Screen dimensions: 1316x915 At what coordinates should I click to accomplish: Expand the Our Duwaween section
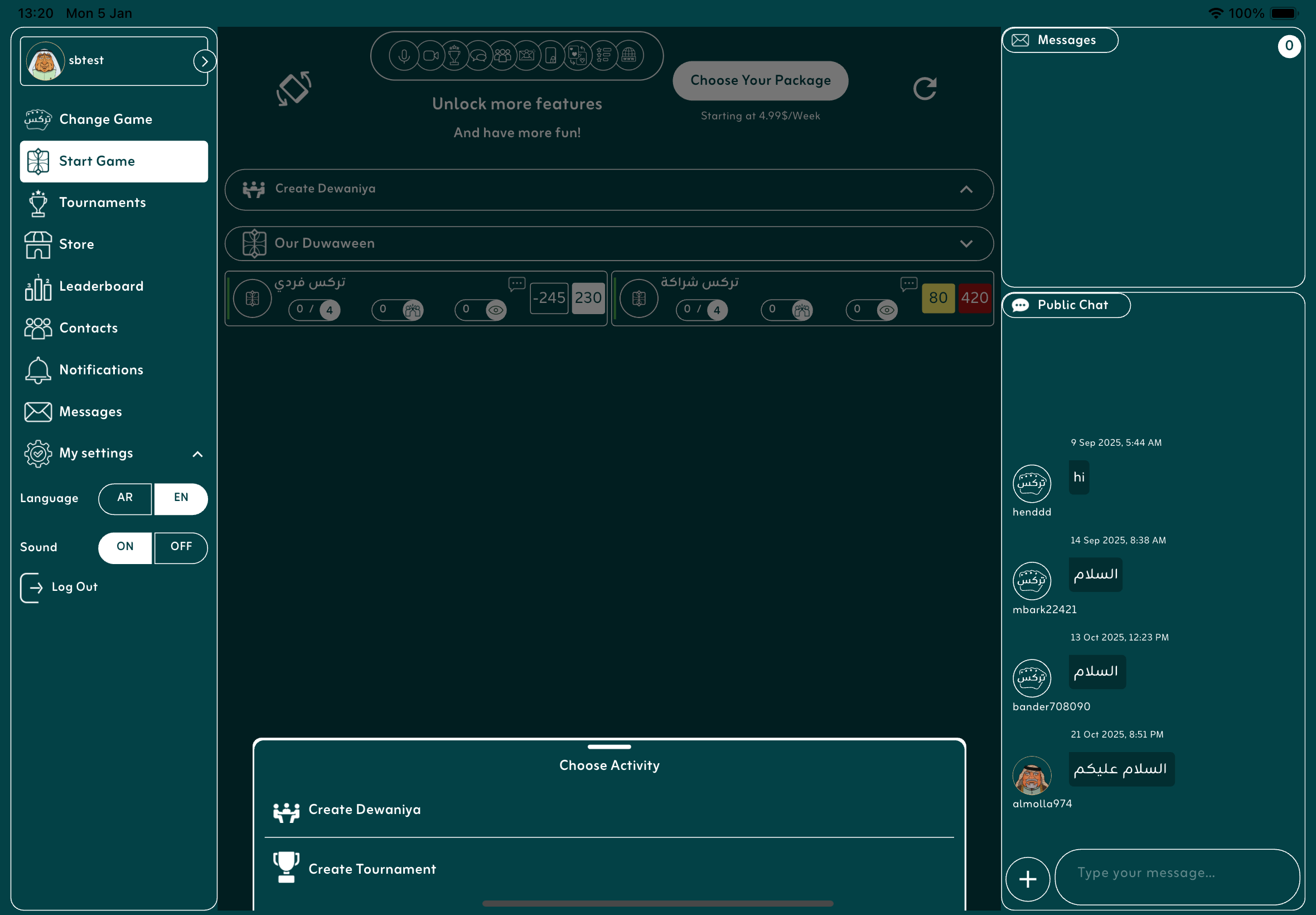click(966, 244)
